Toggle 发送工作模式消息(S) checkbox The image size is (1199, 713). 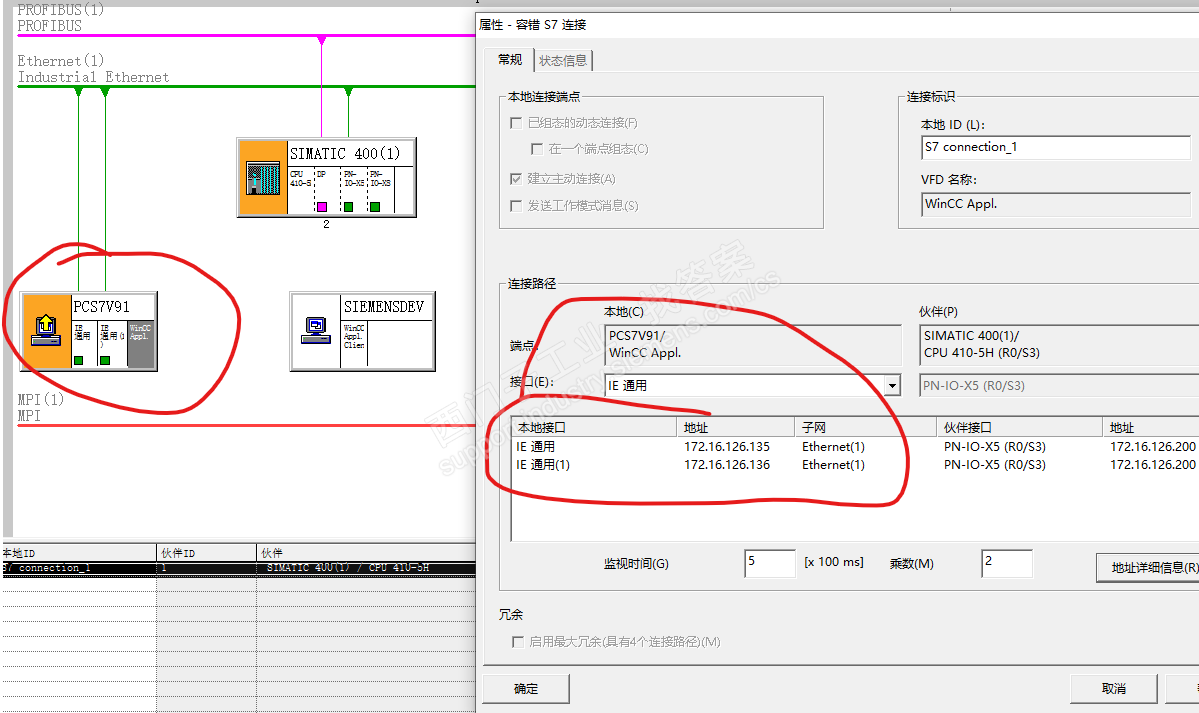point(516,206)
